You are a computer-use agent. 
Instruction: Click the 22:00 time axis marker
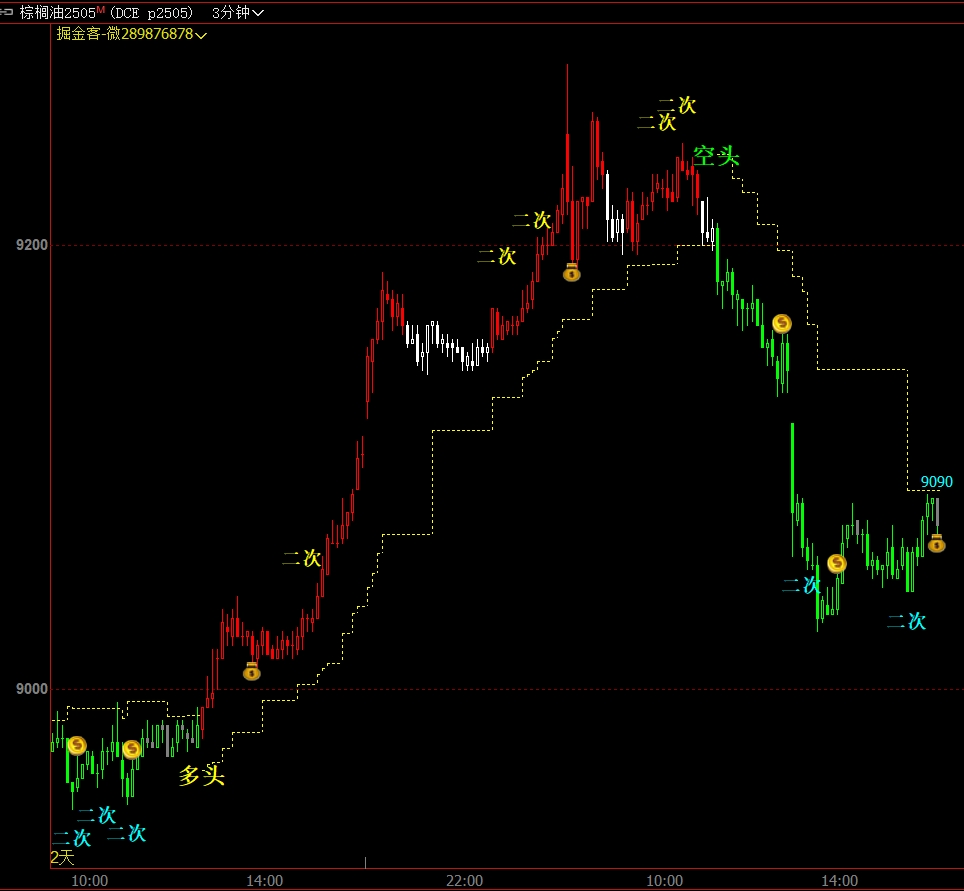pos(464,881)
